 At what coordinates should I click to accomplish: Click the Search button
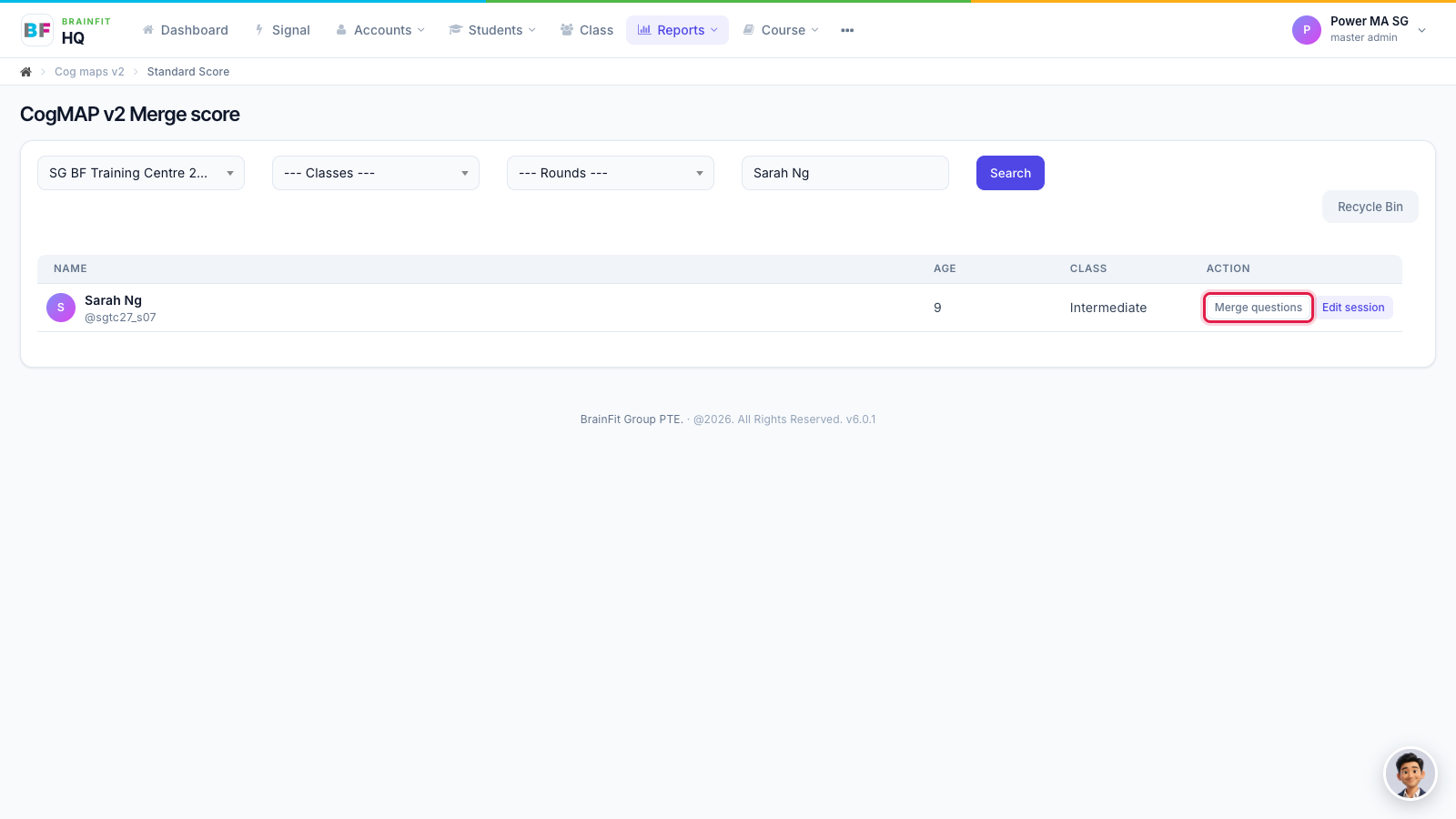(x=1010, y=173)
